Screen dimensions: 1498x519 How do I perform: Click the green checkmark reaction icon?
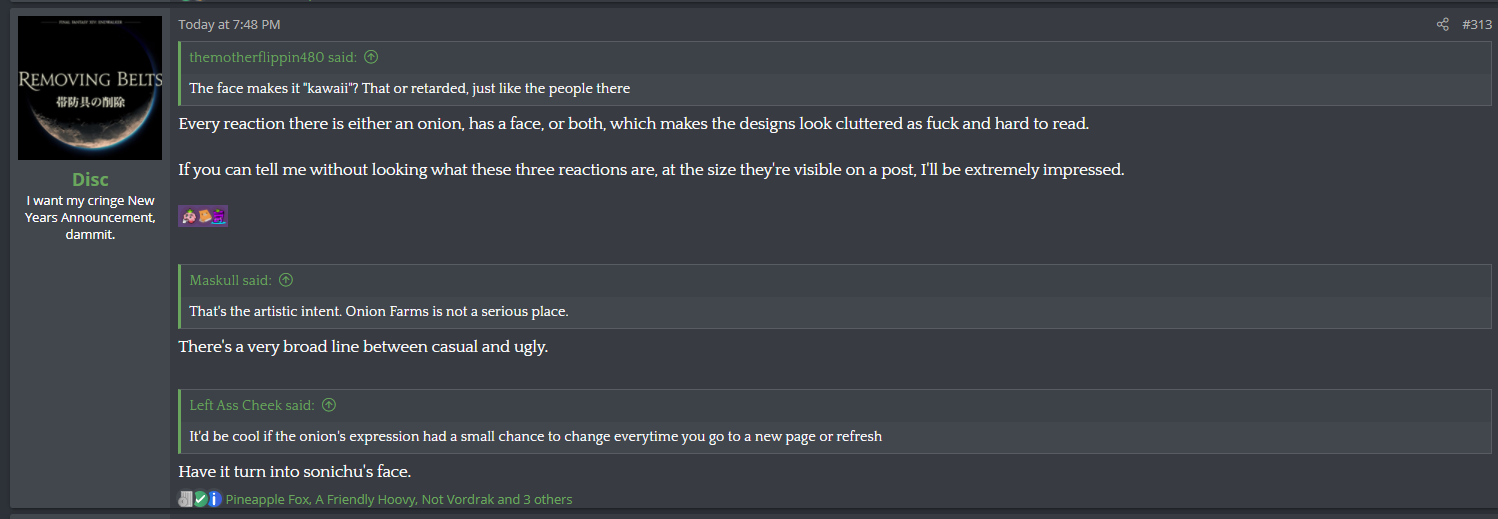pyautogui.click(x=200, y=499)
